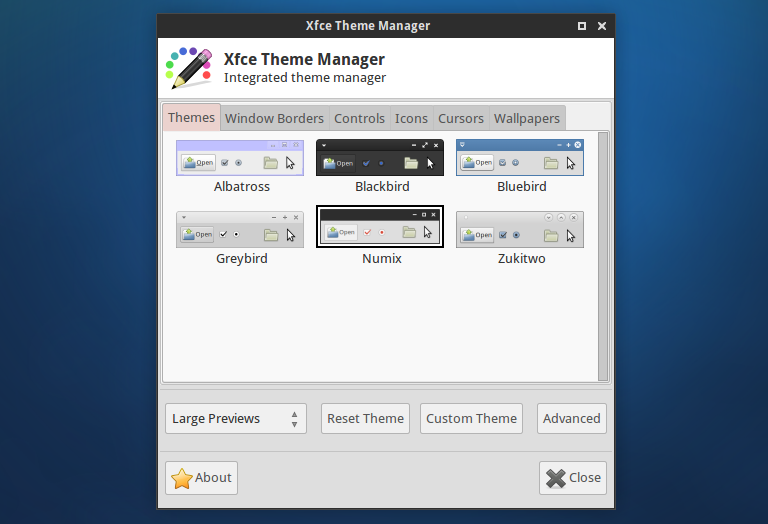Switch to the Cursors tab
This screenshot has width=768, height=524.
461,119
